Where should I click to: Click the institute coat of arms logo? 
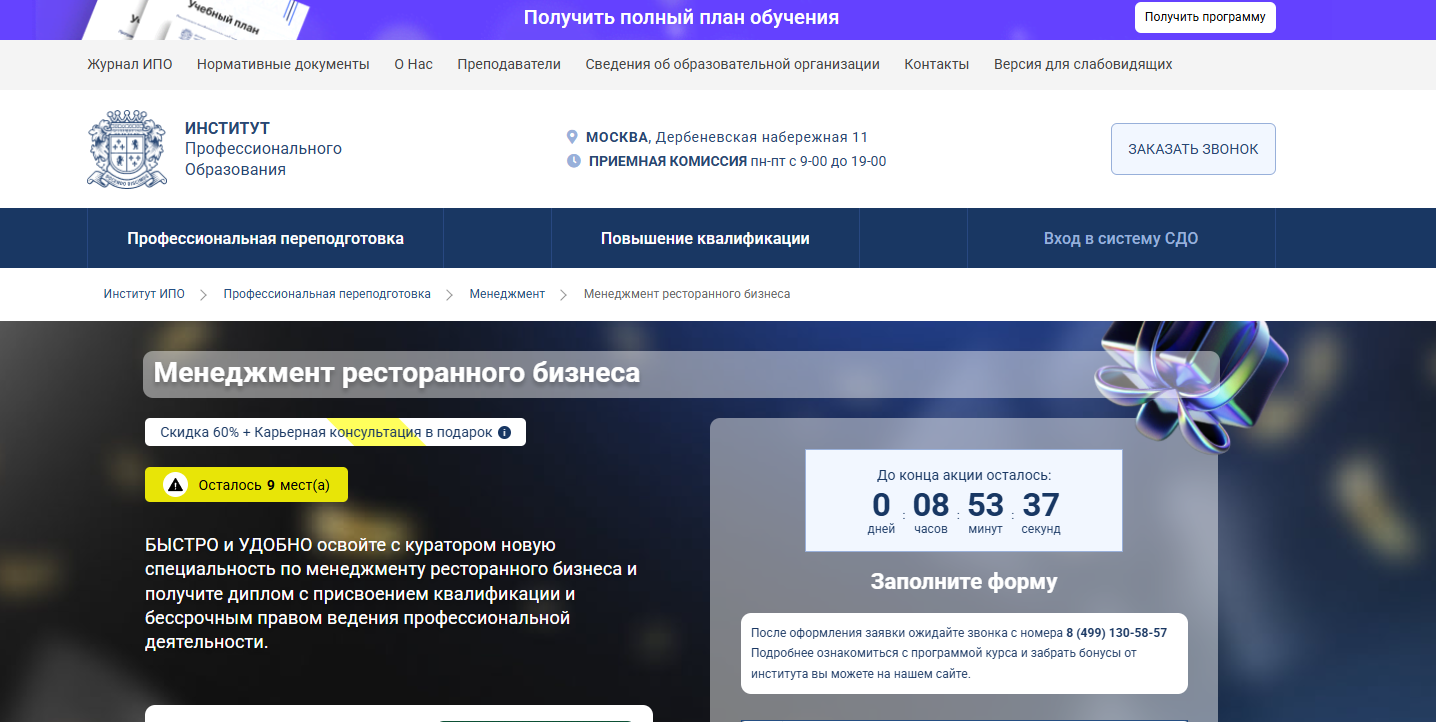pos(127,149)
